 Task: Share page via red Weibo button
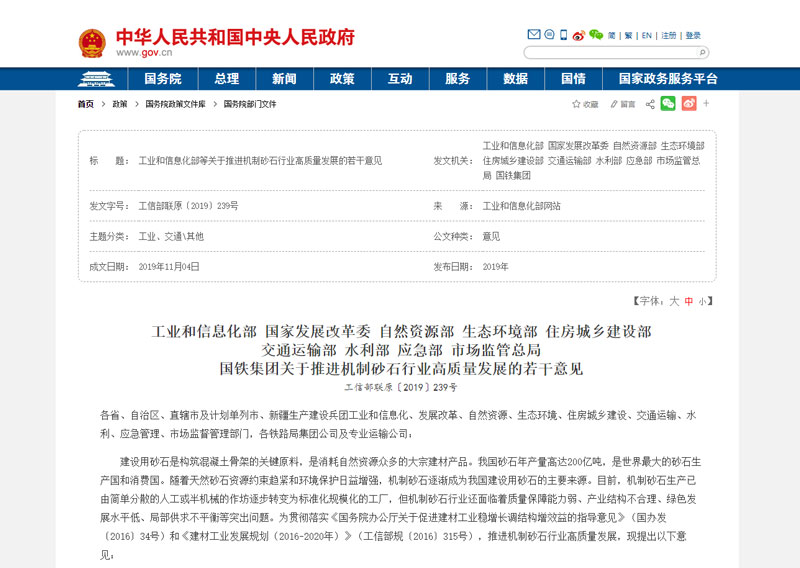pyautogui.click(x=688, y=103)
